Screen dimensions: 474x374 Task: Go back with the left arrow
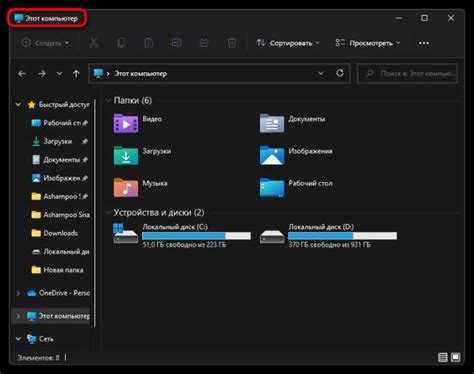[x=22, y=74]
